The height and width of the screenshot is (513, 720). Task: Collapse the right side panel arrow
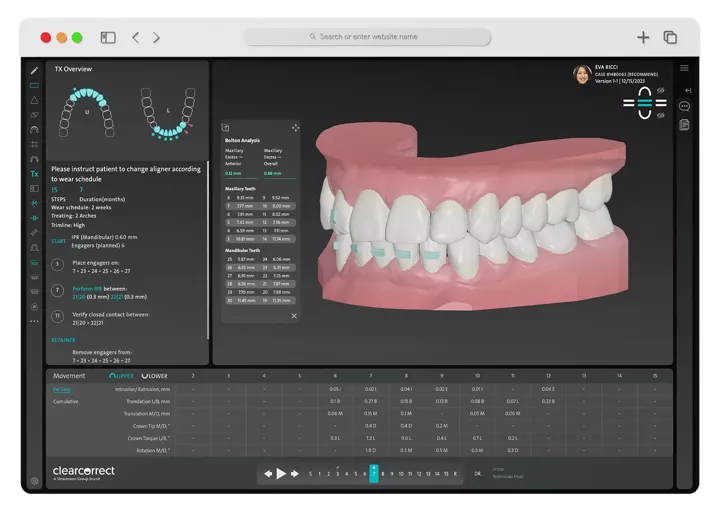(x=684, y=90)
